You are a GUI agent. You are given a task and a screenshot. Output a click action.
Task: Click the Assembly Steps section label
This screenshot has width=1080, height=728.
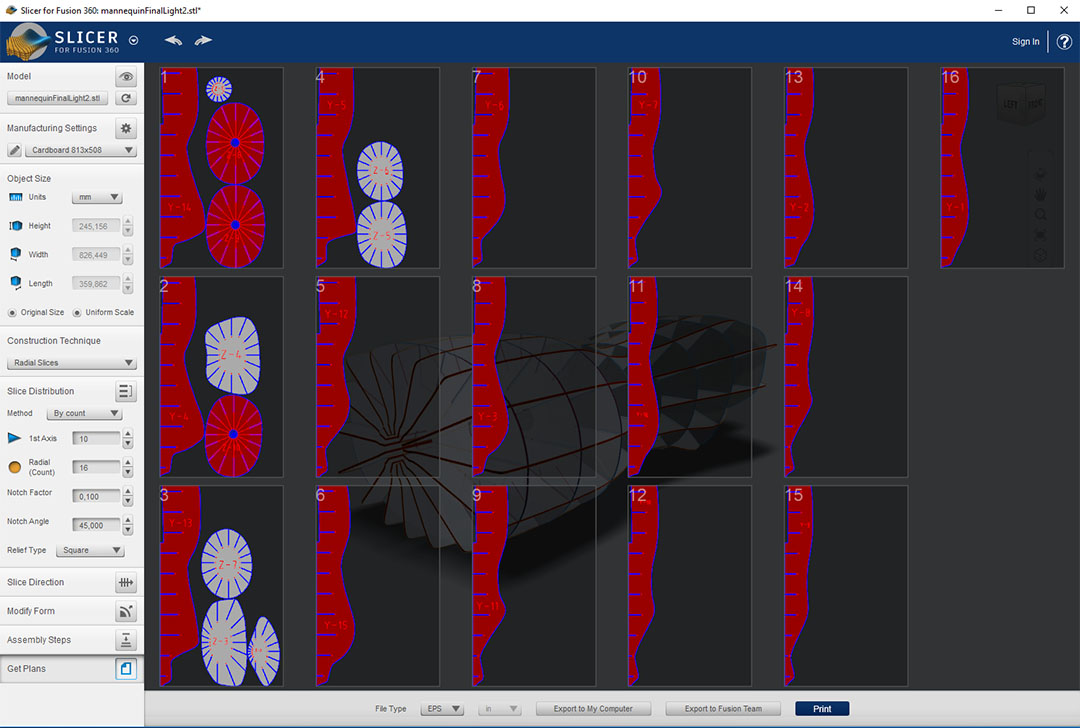click(x=39, y=640)
